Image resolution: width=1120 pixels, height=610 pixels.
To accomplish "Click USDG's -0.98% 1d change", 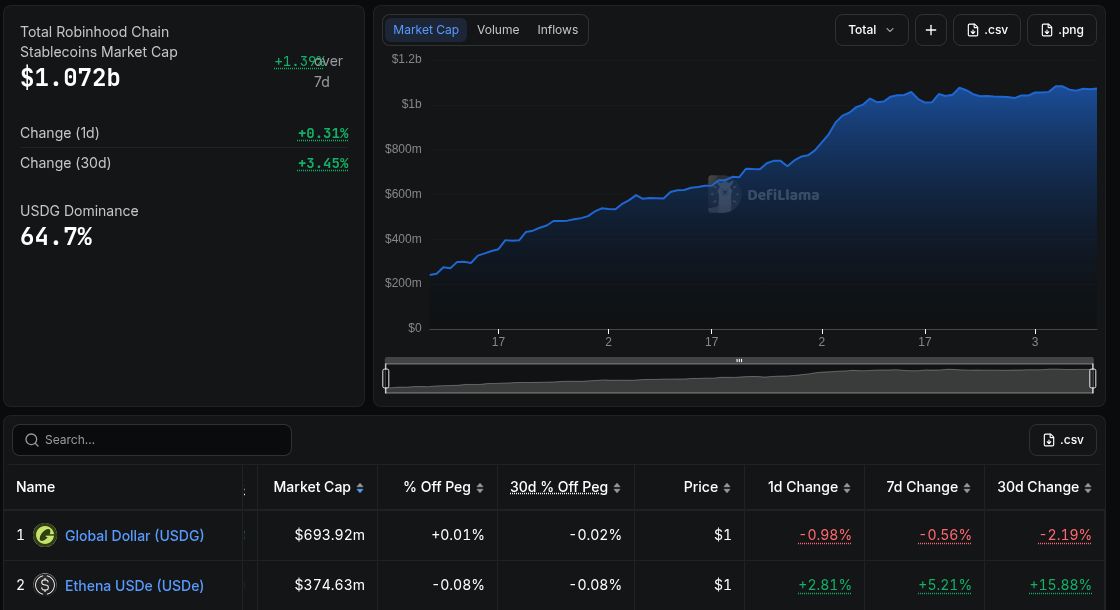I will pos(825,535).
